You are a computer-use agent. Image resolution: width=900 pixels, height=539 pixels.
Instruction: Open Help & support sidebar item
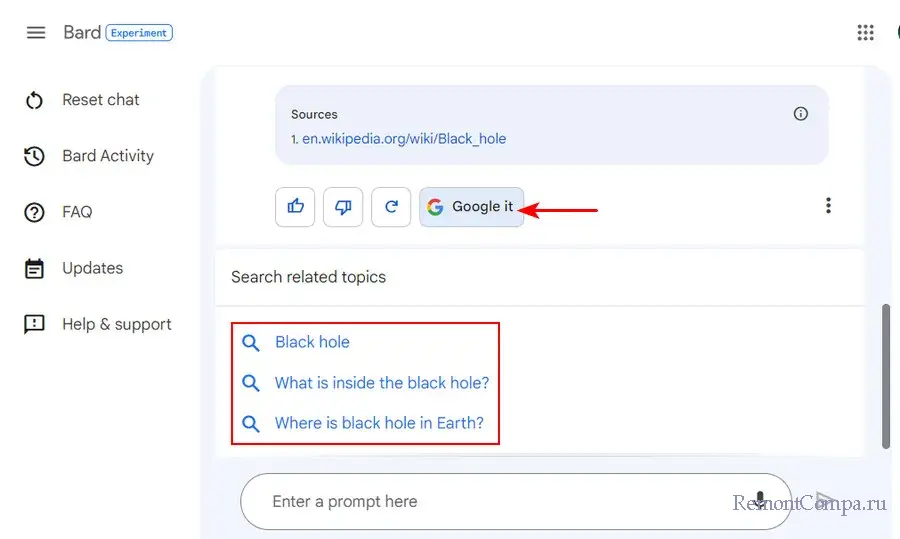click(116, 324)
